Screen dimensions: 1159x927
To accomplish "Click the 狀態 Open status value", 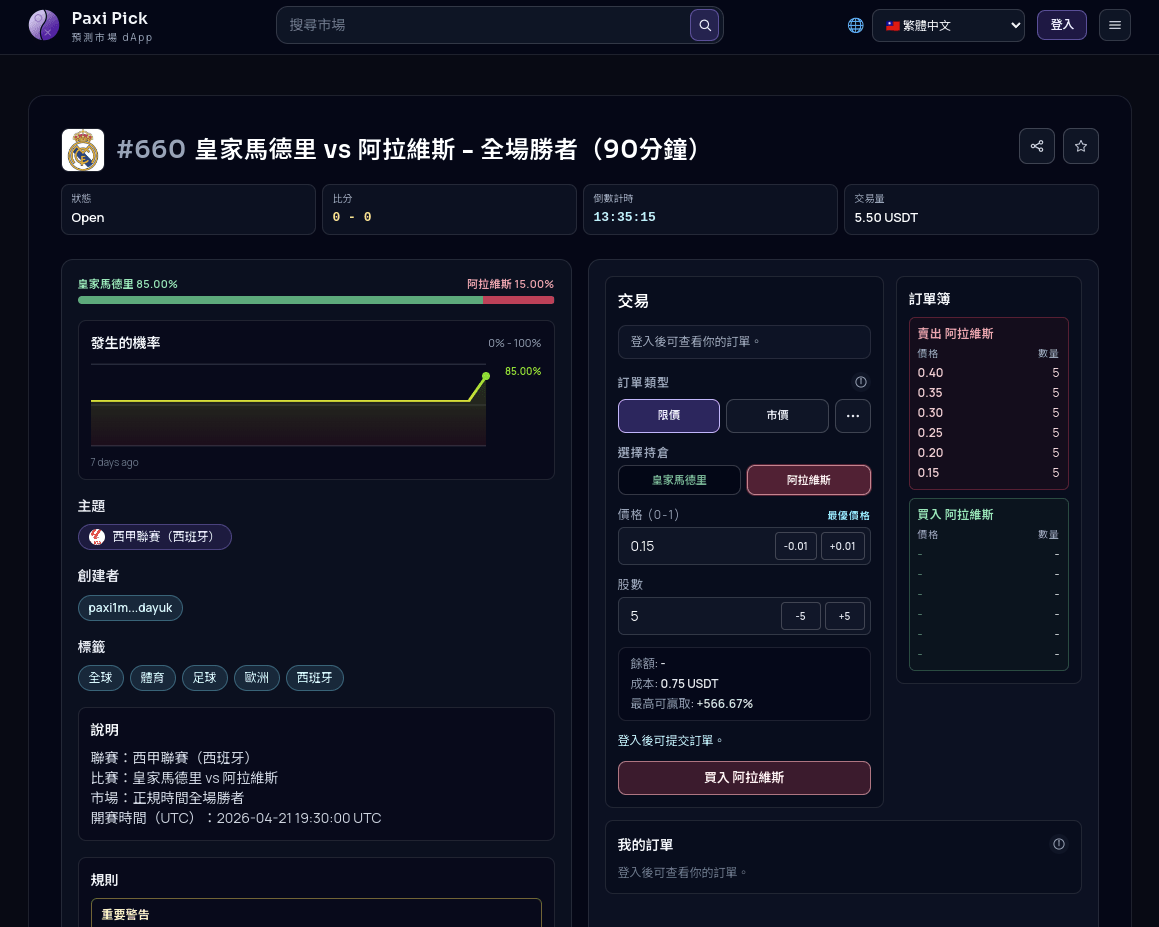I will tap(88, 217).
